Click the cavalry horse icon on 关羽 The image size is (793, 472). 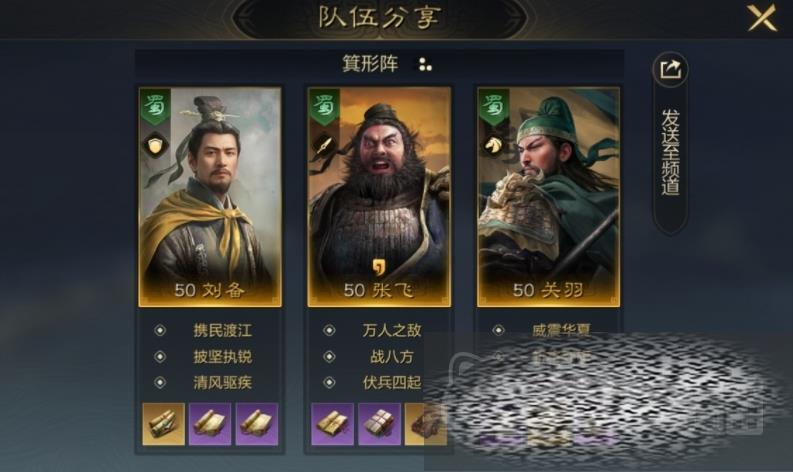(x=493, y=146)
